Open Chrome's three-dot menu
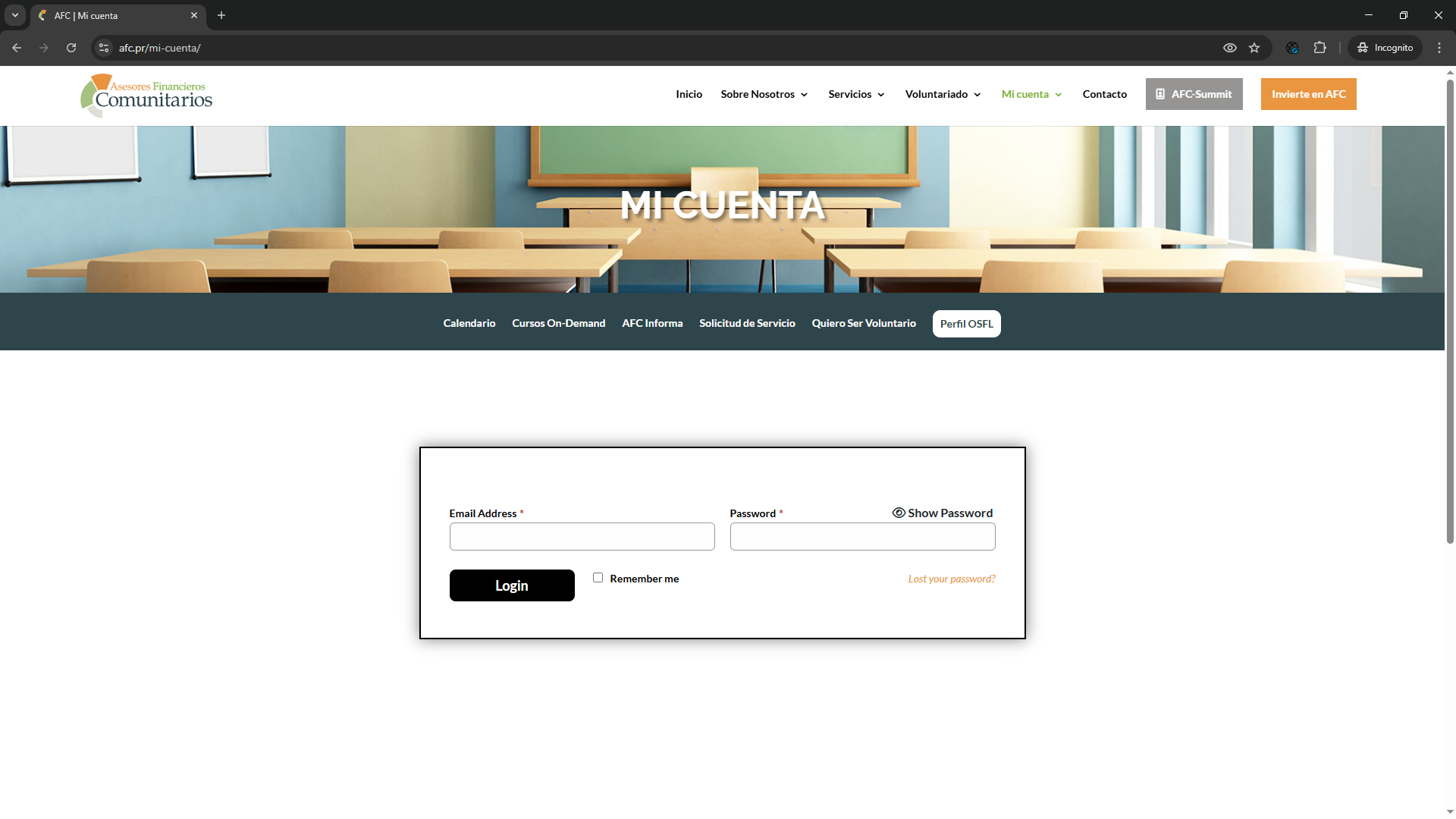This screenshot has height=819, width=1456. [1439, 48]
